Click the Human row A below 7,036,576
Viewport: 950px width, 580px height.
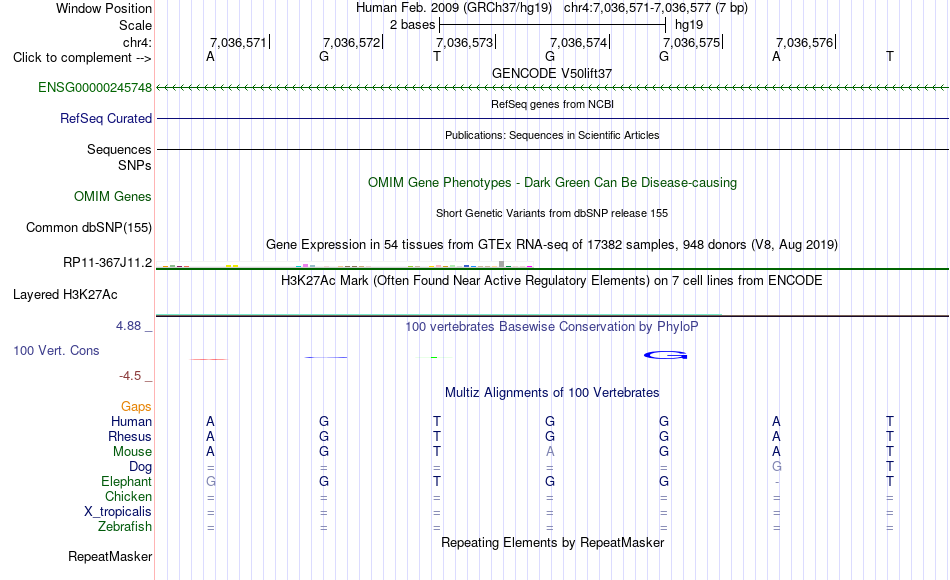pyautogui.click(x=776, y=421)
